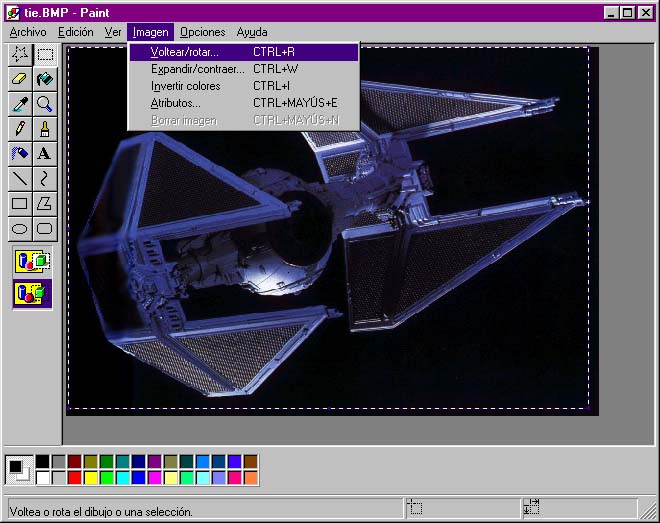This screenshot has width=660, height=523.
Task: Choose the transparent selection mode option
Action: (x=32, y=293)
